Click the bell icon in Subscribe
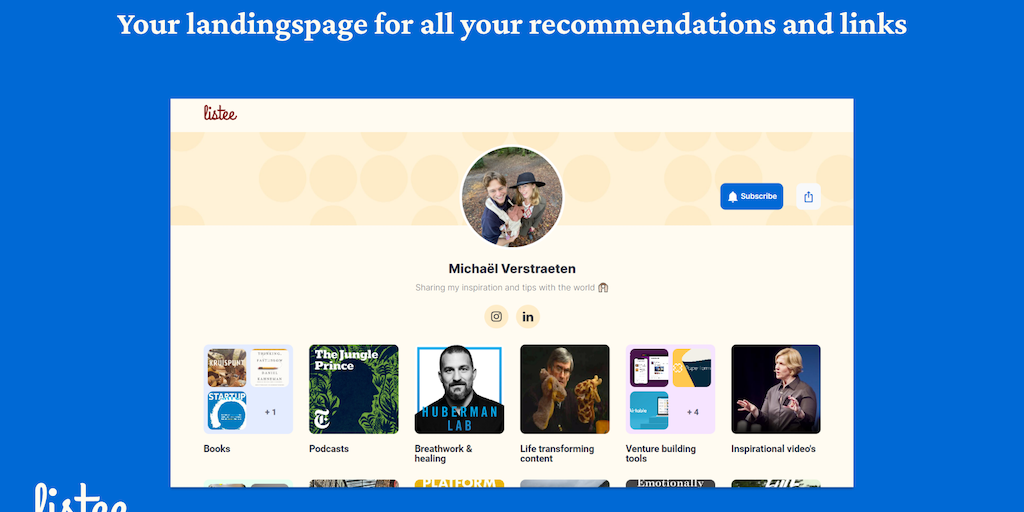The image size is (1024, 512). click(733, 197)
